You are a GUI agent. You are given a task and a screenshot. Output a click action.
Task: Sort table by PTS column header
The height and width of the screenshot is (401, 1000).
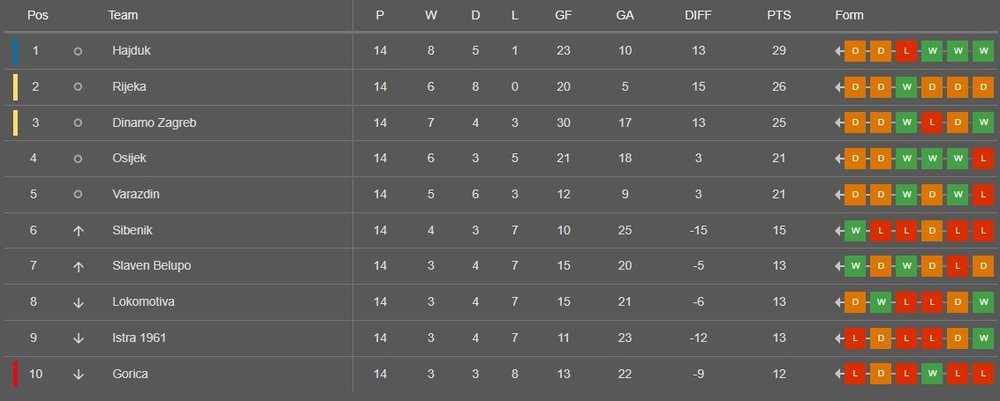779,15
